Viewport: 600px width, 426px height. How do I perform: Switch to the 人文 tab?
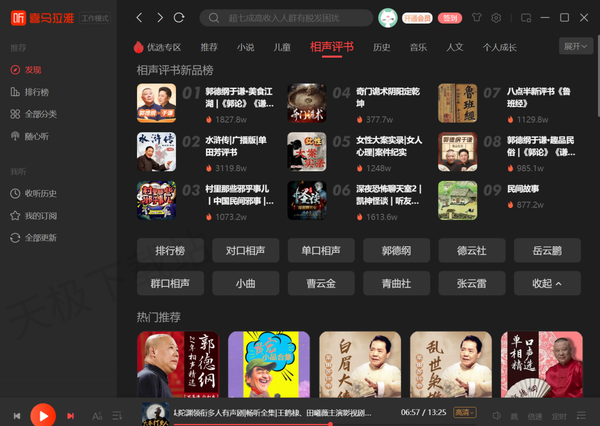pyautogui.click(x=455, y=47)
